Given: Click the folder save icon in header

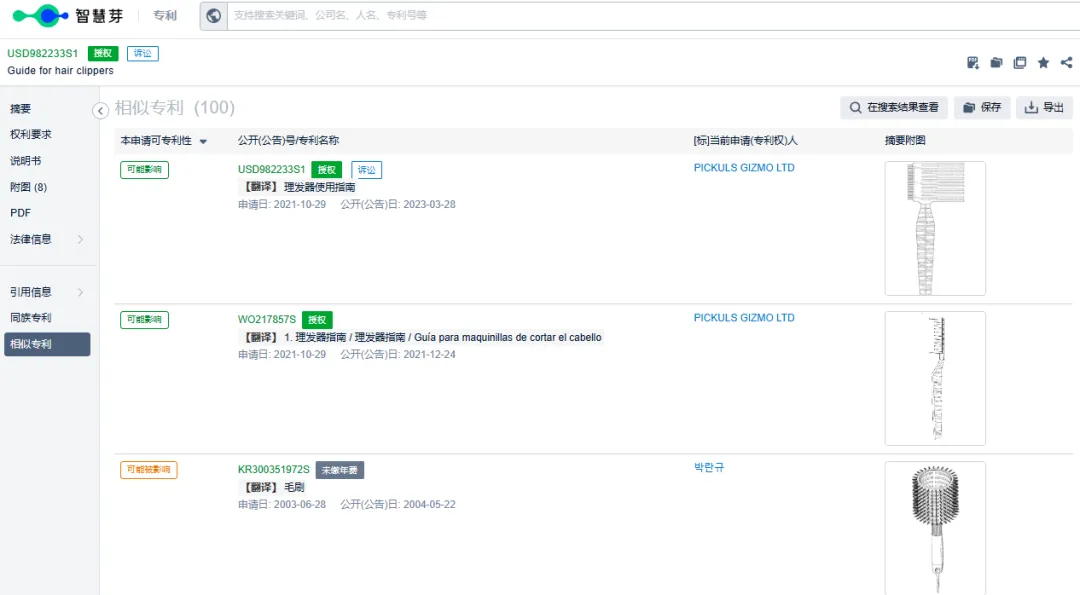Looking at the screenshot, I should pyautogui.click(x=996, y=63).
